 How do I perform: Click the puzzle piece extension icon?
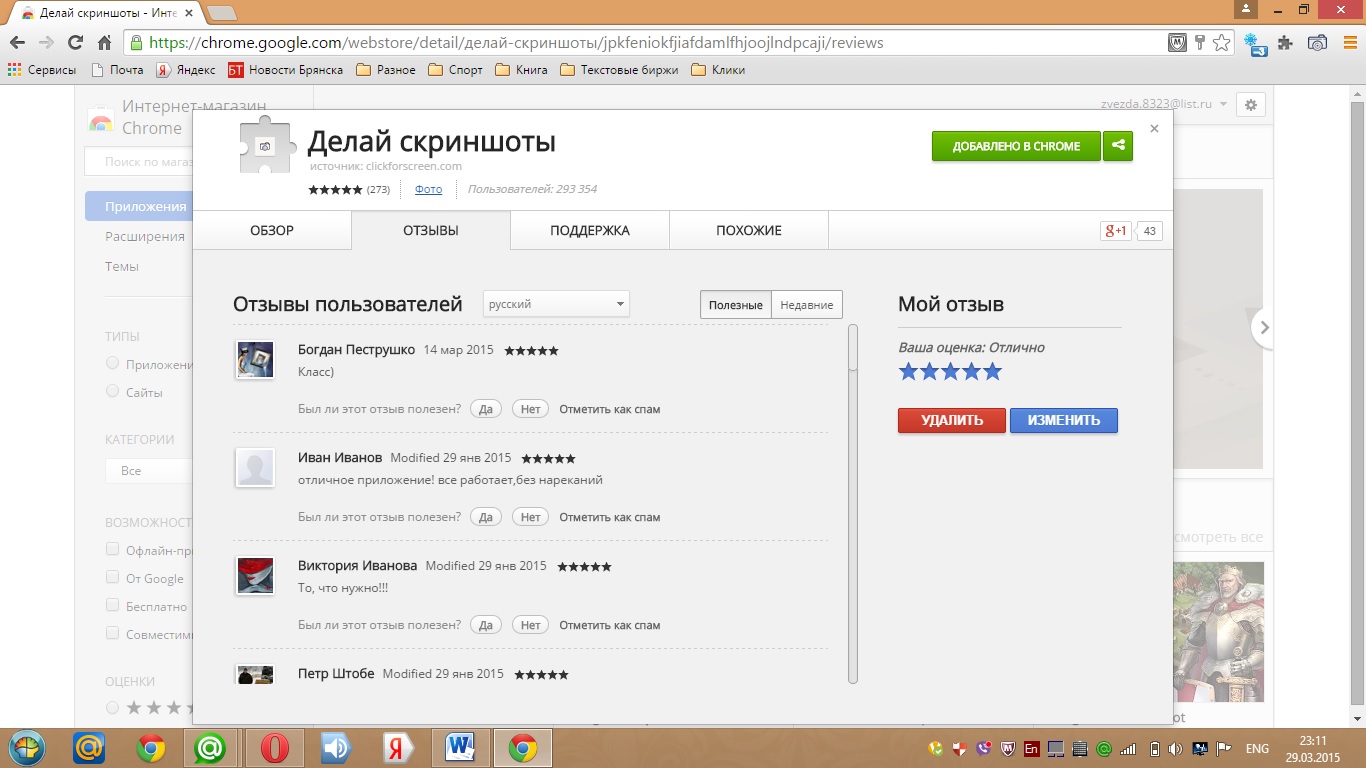(1286, 43)
